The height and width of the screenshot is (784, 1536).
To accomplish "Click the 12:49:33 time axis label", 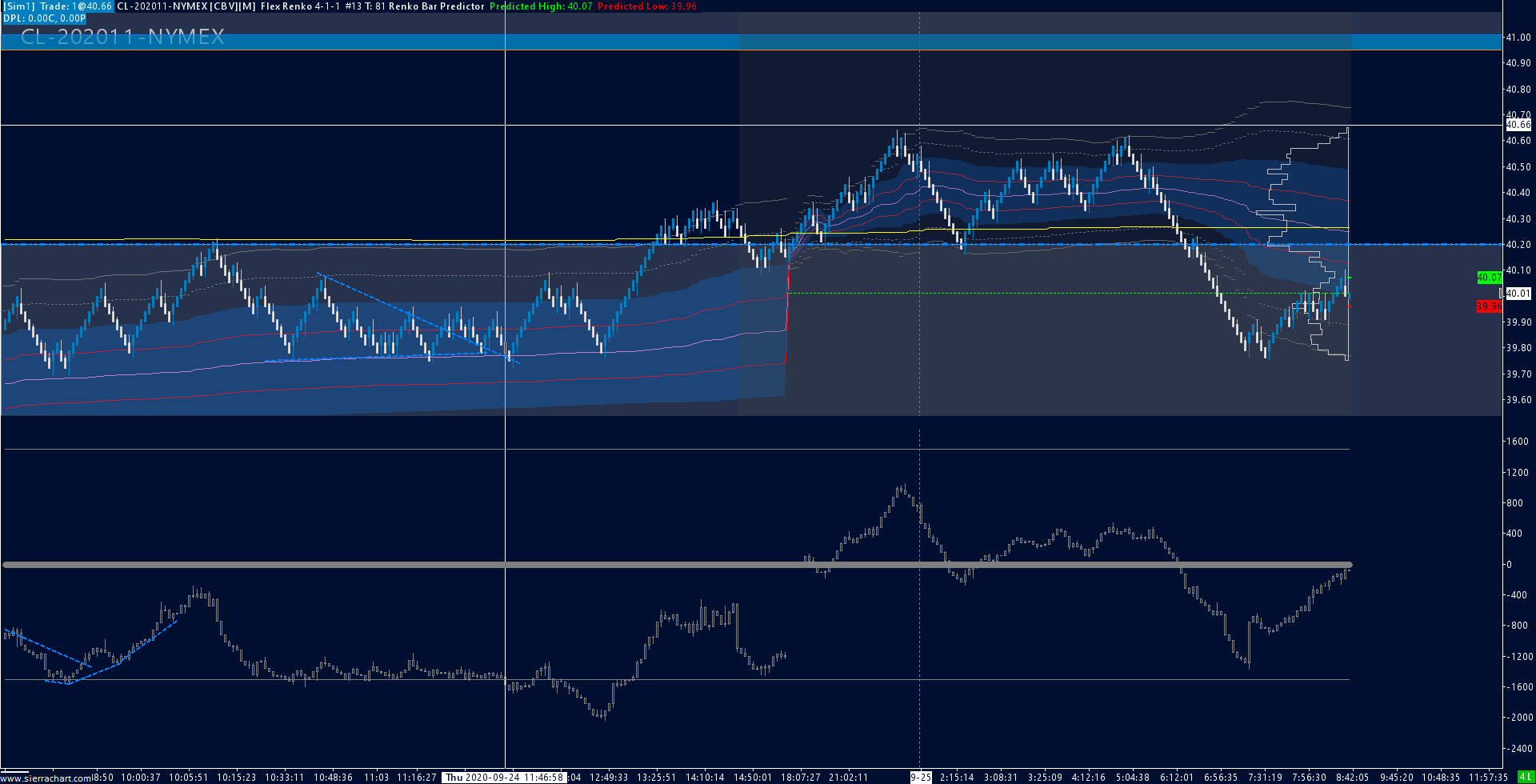I will pos(609,778).
